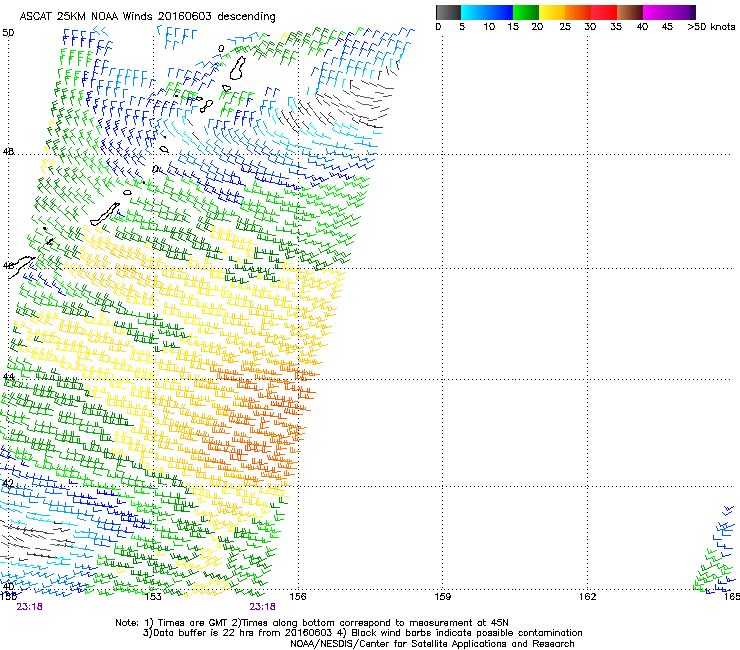Click the '25' legend scale label
The width and height of the screenshot is (740, 650).
tap(565, 27)
